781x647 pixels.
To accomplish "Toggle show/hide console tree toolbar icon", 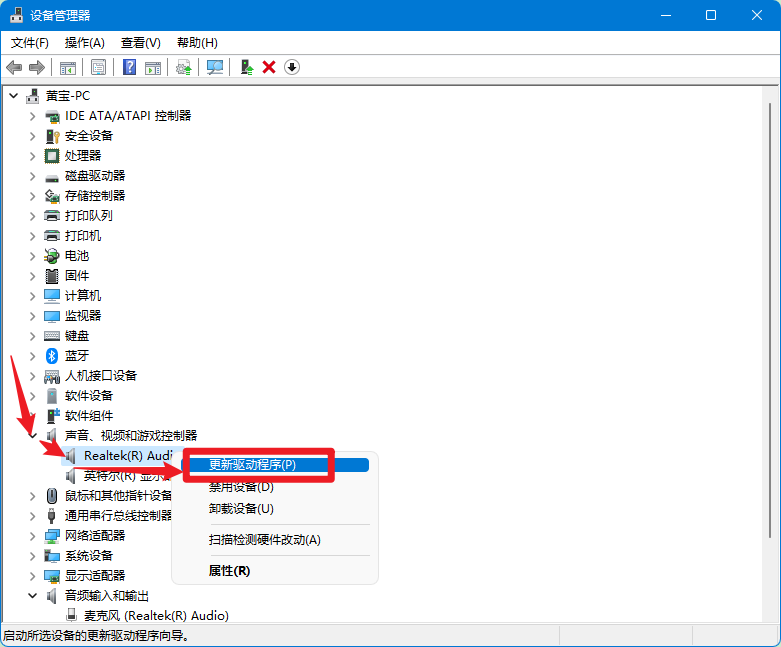I will point(68,68).
